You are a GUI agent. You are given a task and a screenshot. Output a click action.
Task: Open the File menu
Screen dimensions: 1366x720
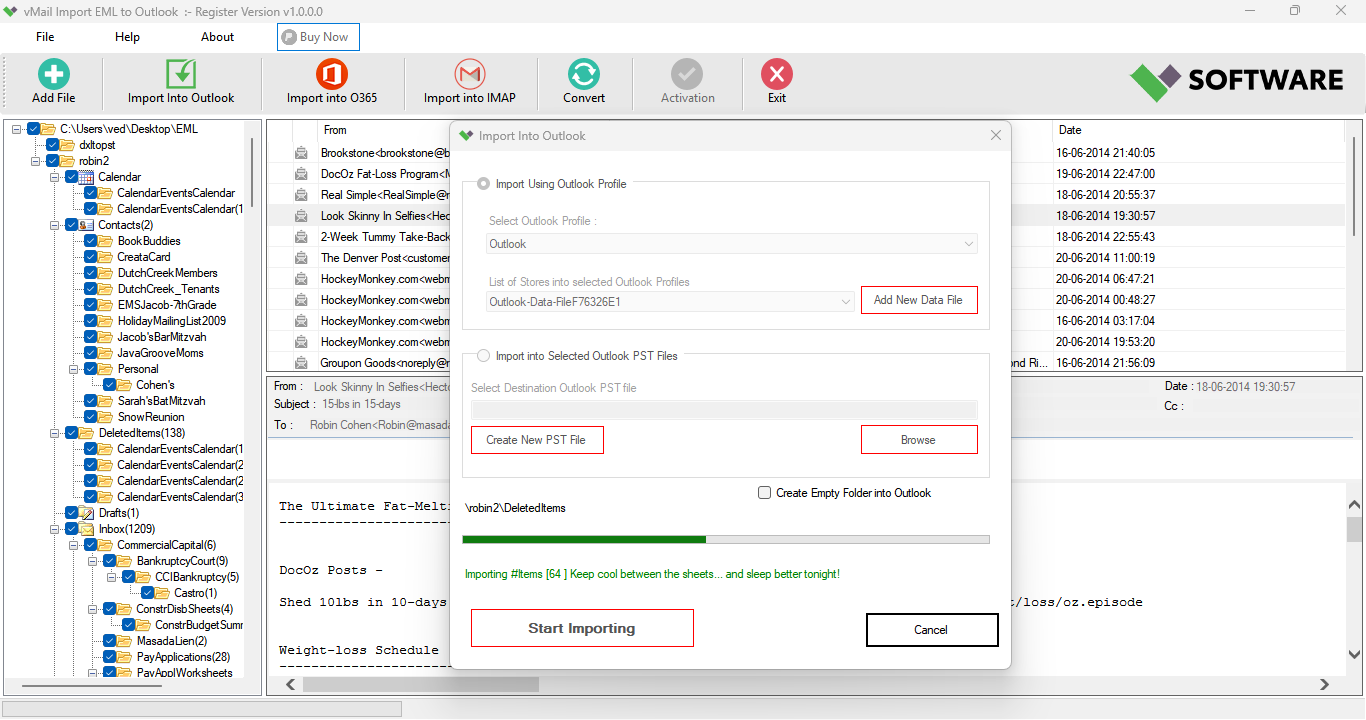45,37
